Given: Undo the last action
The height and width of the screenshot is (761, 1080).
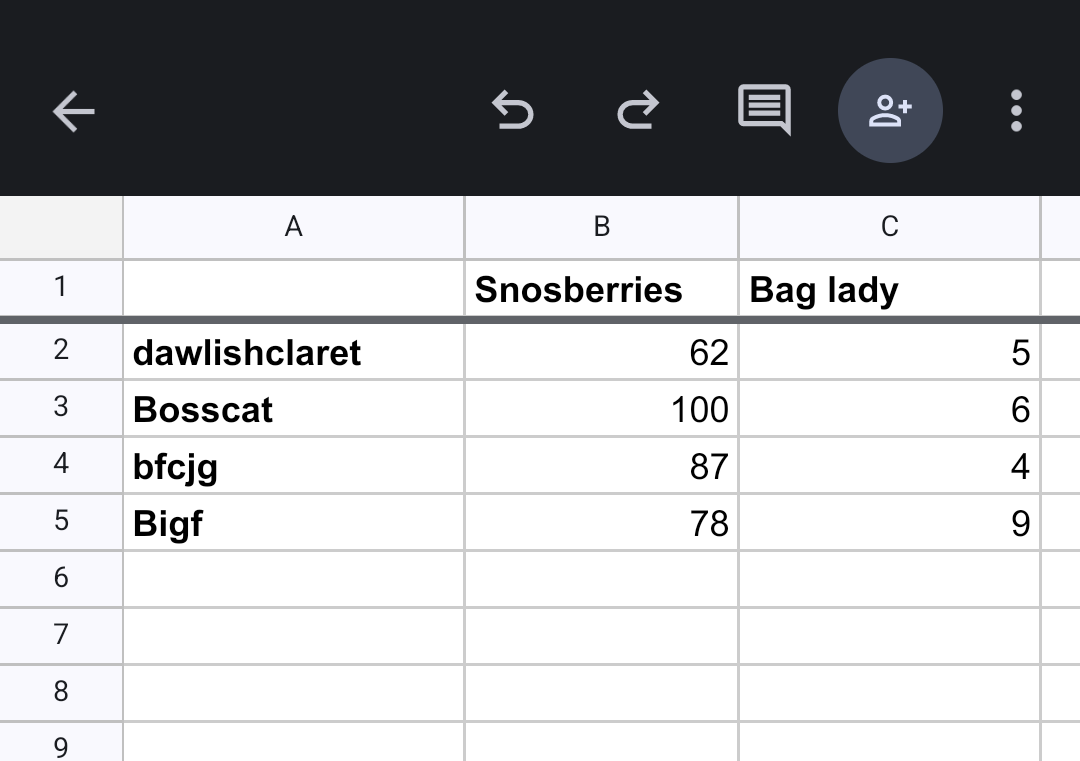Looking at the screenshot, I should click(513, 110).
